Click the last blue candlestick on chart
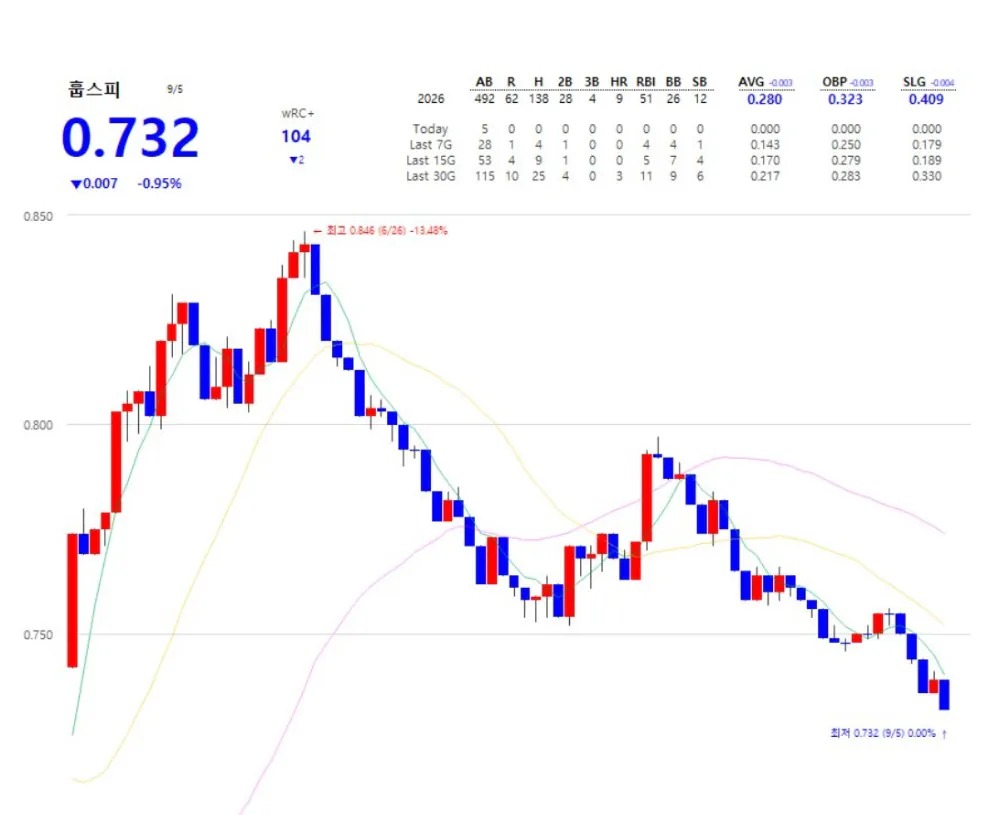Screen dimensions: 985x815 coord(944,694)
